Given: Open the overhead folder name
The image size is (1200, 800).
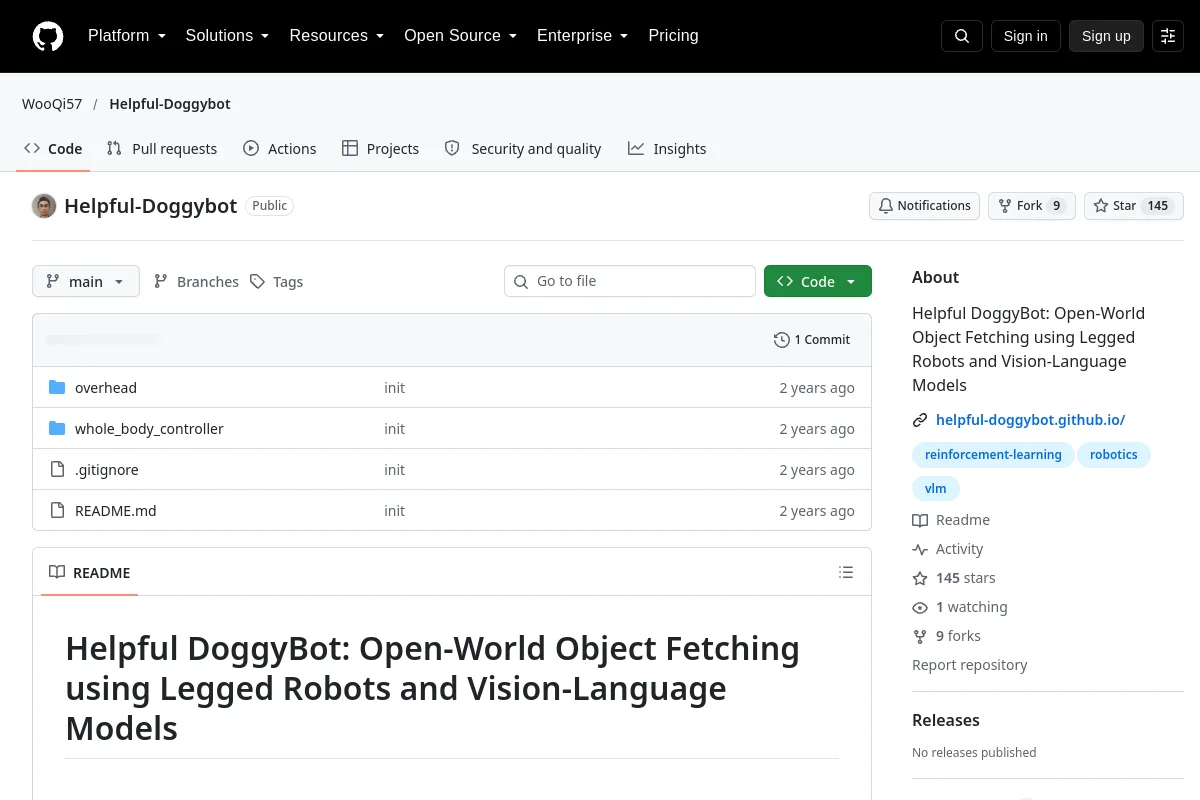Looking at the screenshot, I should point(106,388).
